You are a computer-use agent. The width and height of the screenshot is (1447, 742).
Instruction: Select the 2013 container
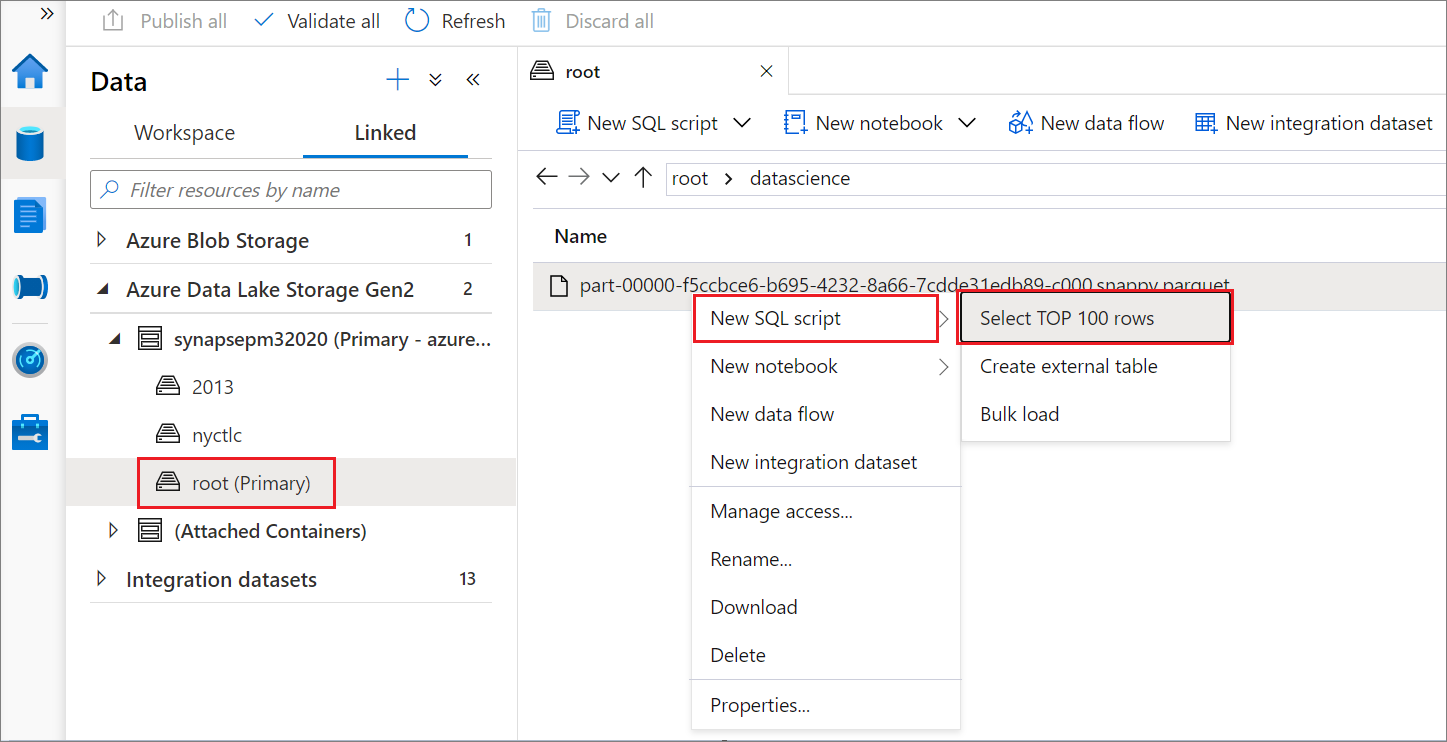[x=291, y=387]
